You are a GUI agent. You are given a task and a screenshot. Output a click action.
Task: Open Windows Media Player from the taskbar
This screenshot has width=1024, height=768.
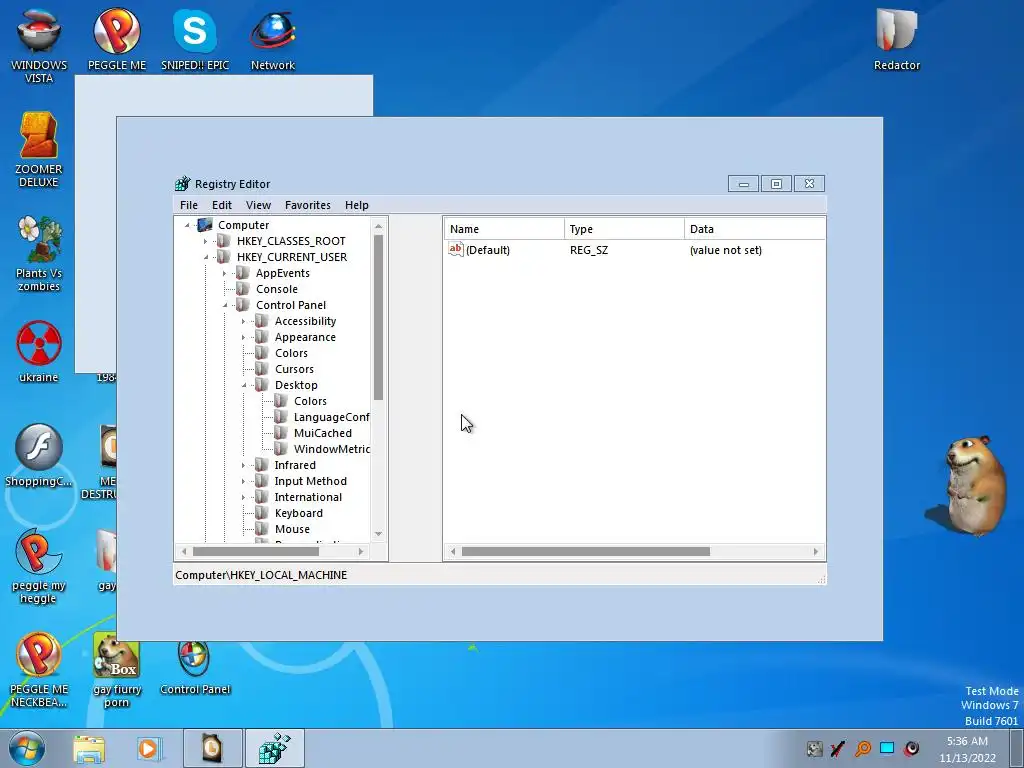pyautogui.click(x=149, y=748)
